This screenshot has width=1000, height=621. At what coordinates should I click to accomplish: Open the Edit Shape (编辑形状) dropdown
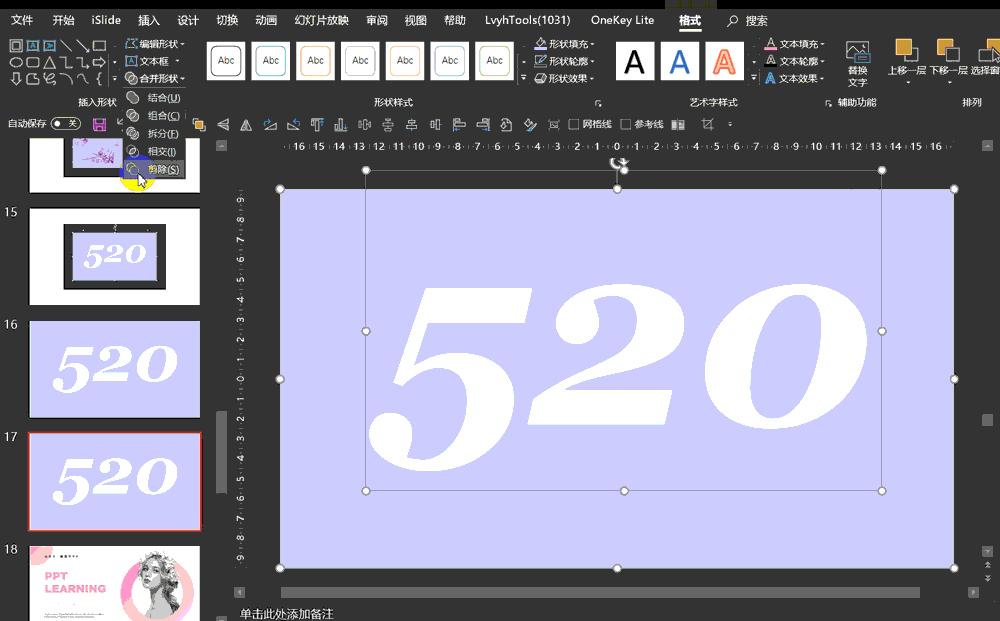tap(156, 44)
